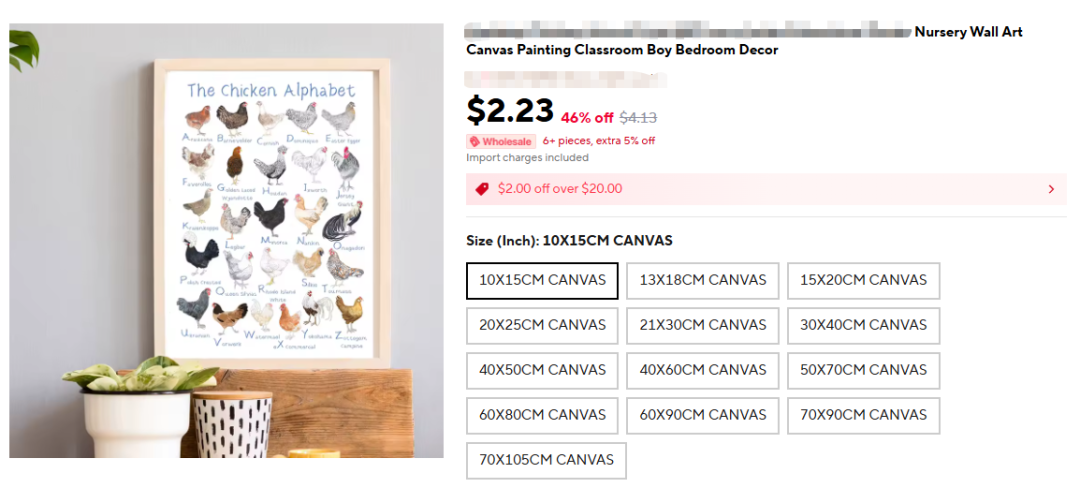Select the 10X15CM CANVAS size option

(542, 280)
